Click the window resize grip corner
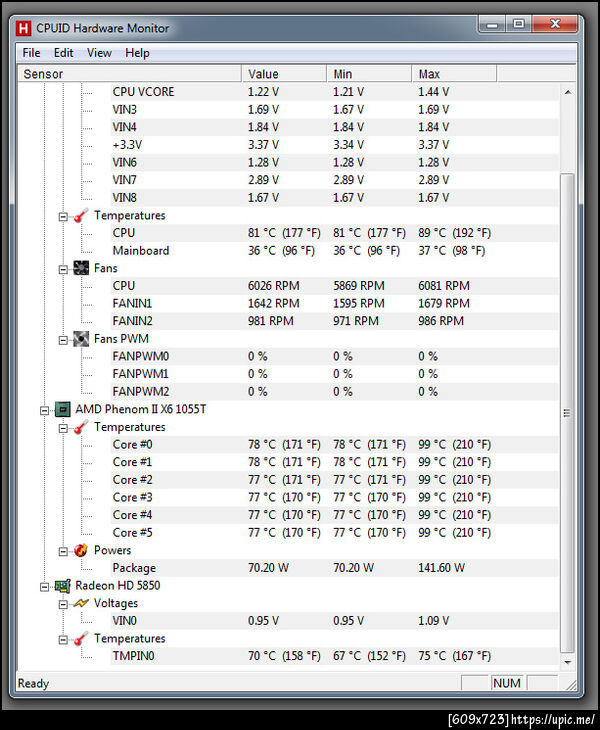 (571, 684)
